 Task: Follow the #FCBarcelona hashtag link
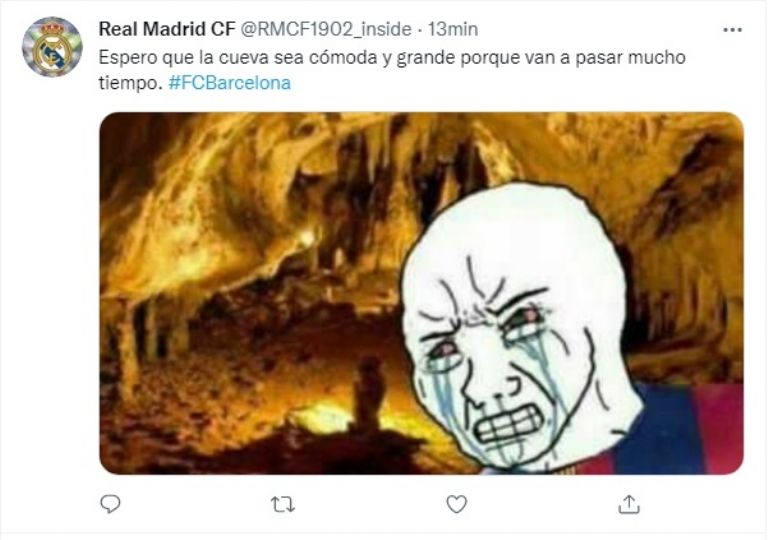pyautogui.click(x=230, y=82)
